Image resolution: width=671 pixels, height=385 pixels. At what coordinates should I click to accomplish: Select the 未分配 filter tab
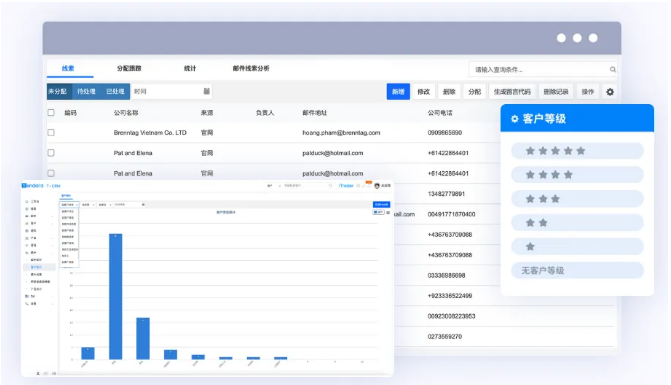pos(58,92)
